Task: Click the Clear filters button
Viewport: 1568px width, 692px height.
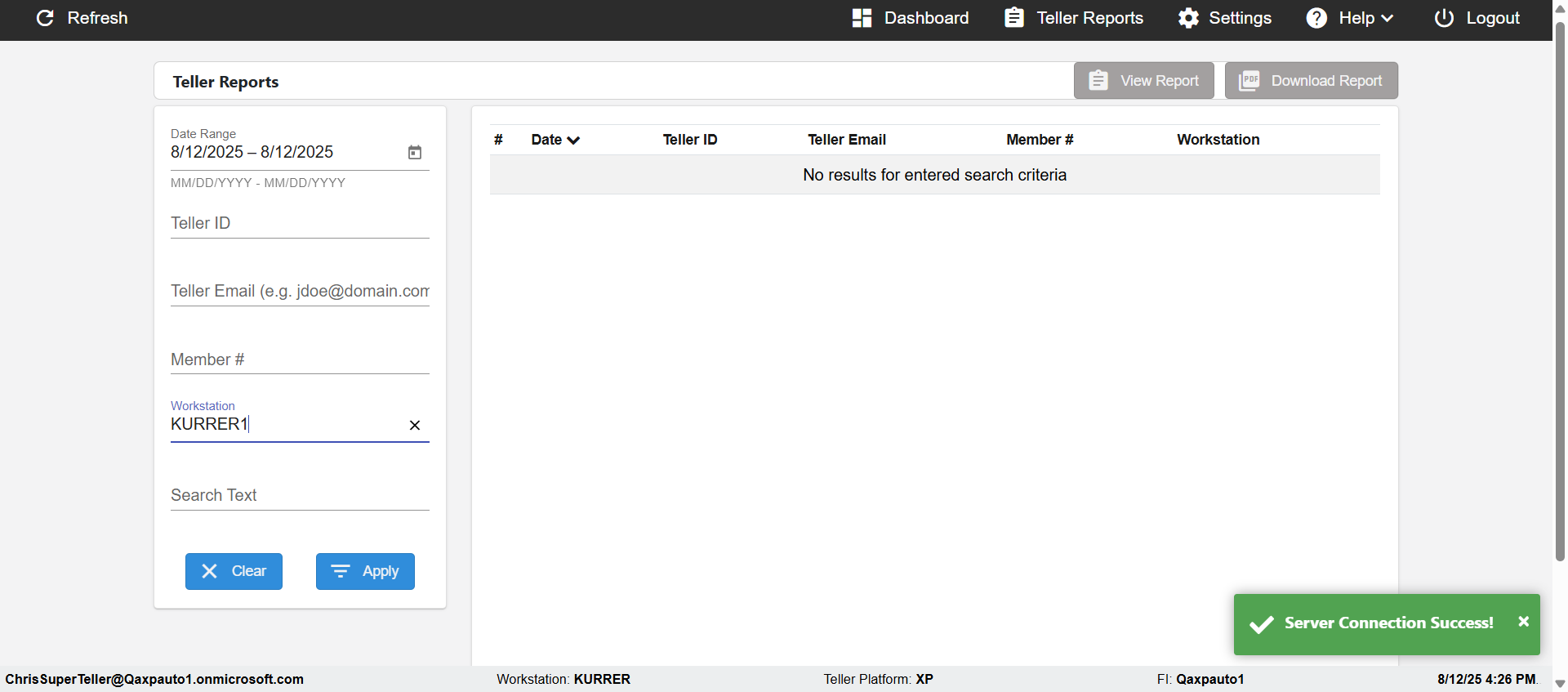Action: point(234,571)
